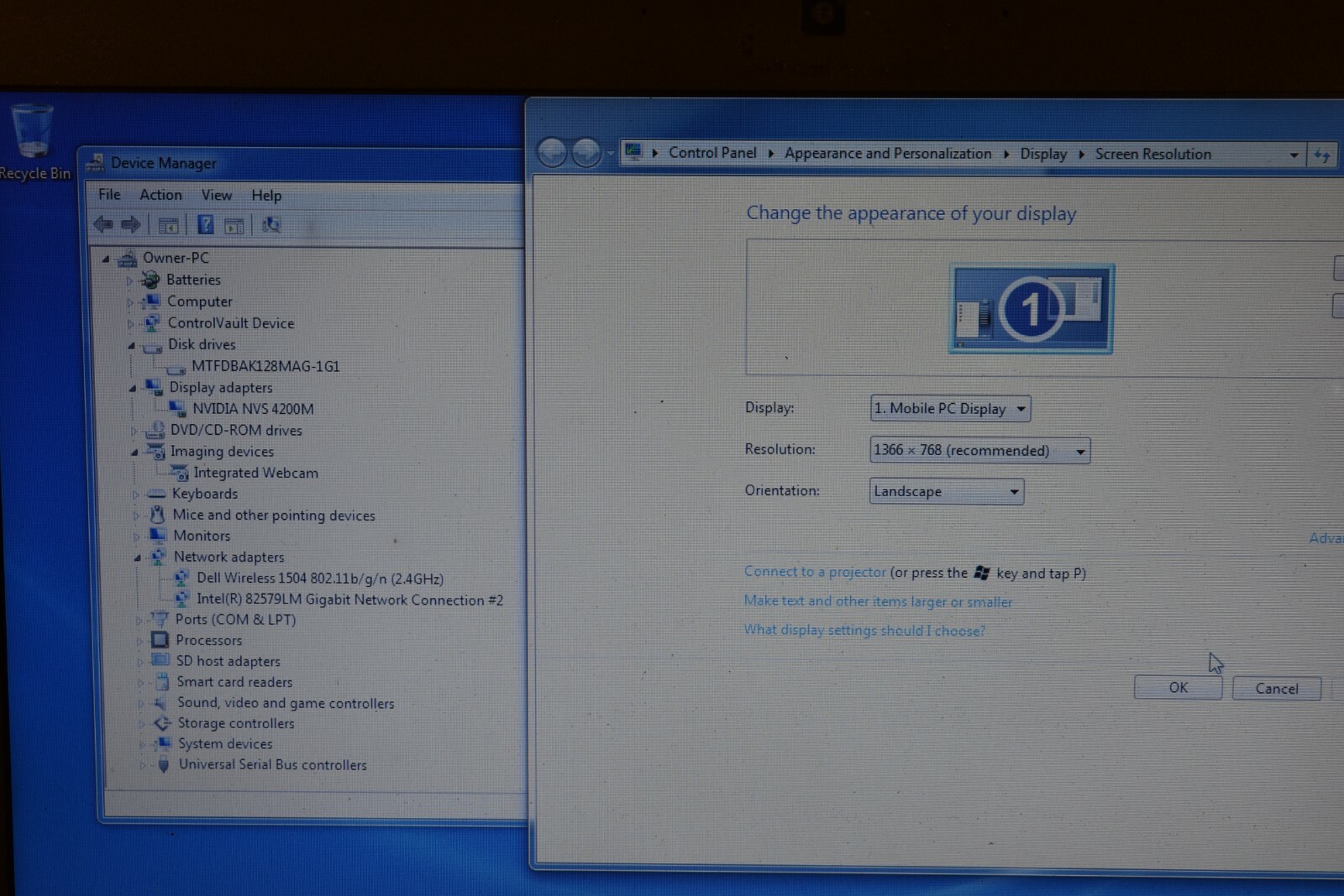
Task: Collapse the Owner-PC root node
Action: [x=106, y=259]
